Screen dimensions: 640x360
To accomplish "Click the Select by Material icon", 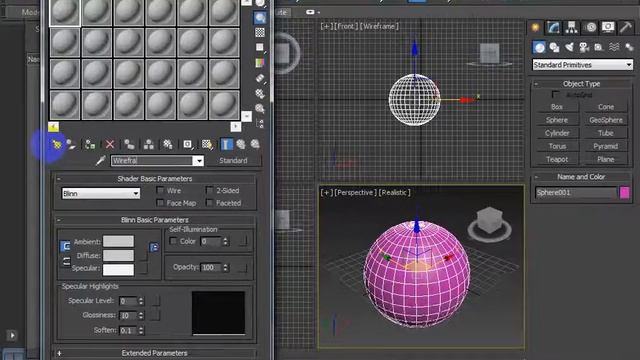I will 260,109.
